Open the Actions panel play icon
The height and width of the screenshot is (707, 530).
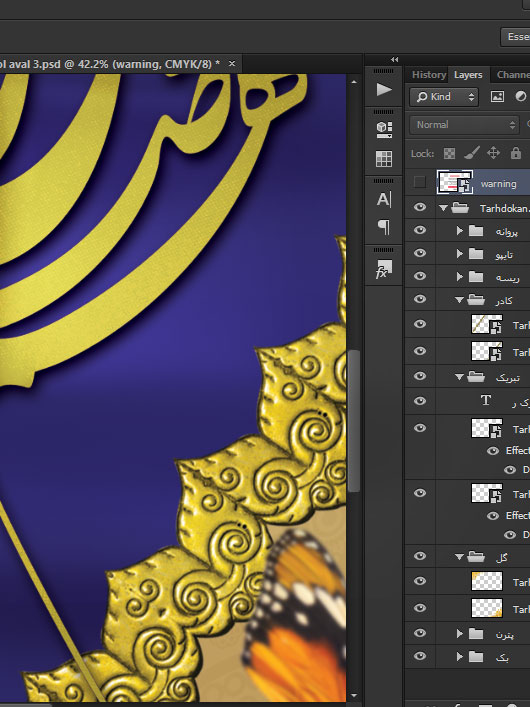coord(383,89)
